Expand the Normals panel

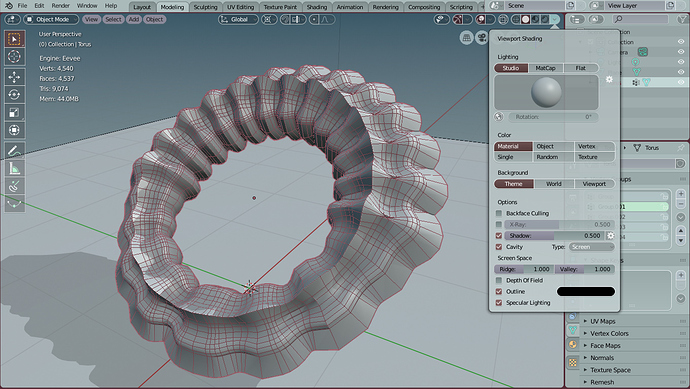pos(602,358)
